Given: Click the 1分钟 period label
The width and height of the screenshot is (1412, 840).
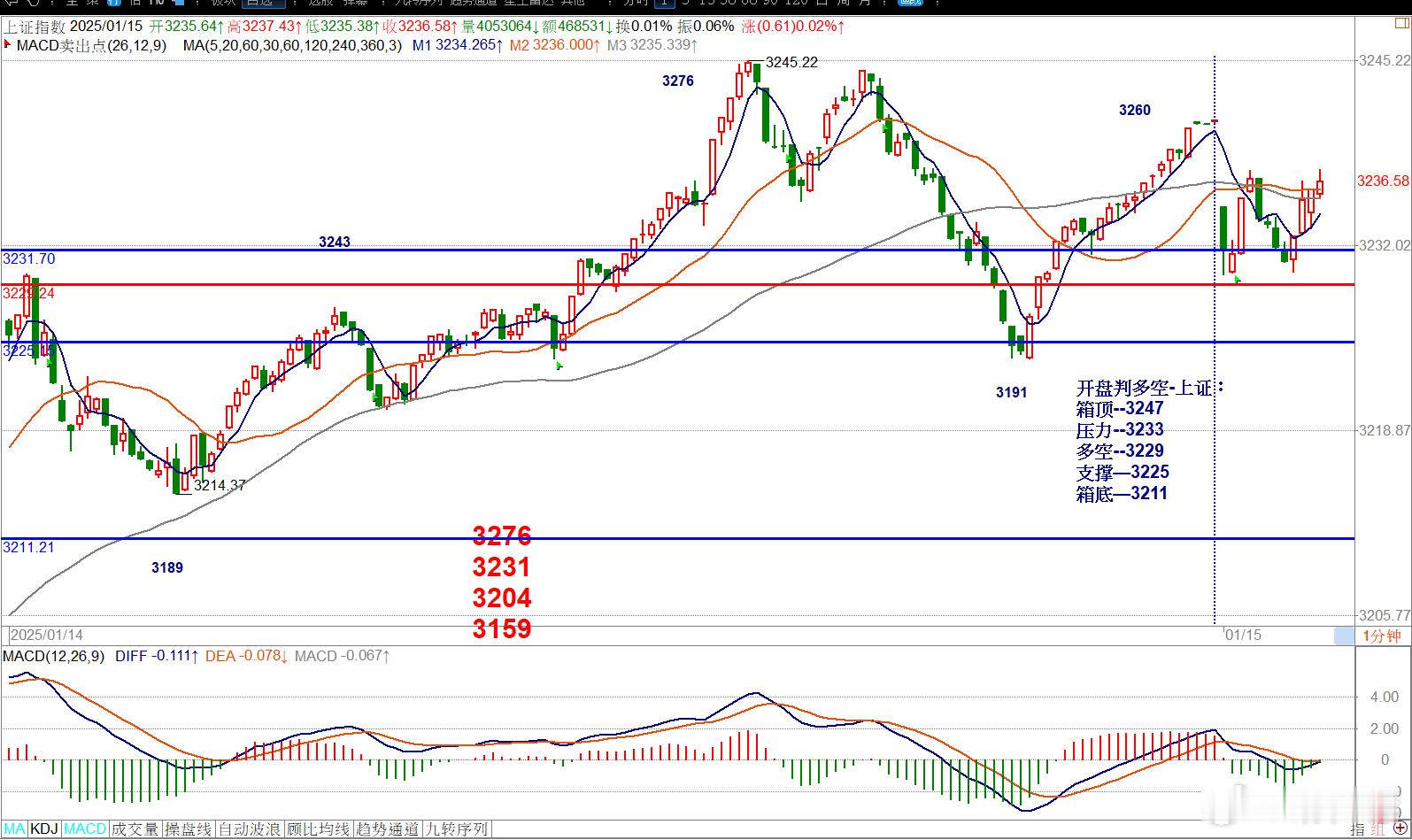Looking at the screenshot, I should pos(1381,636).
